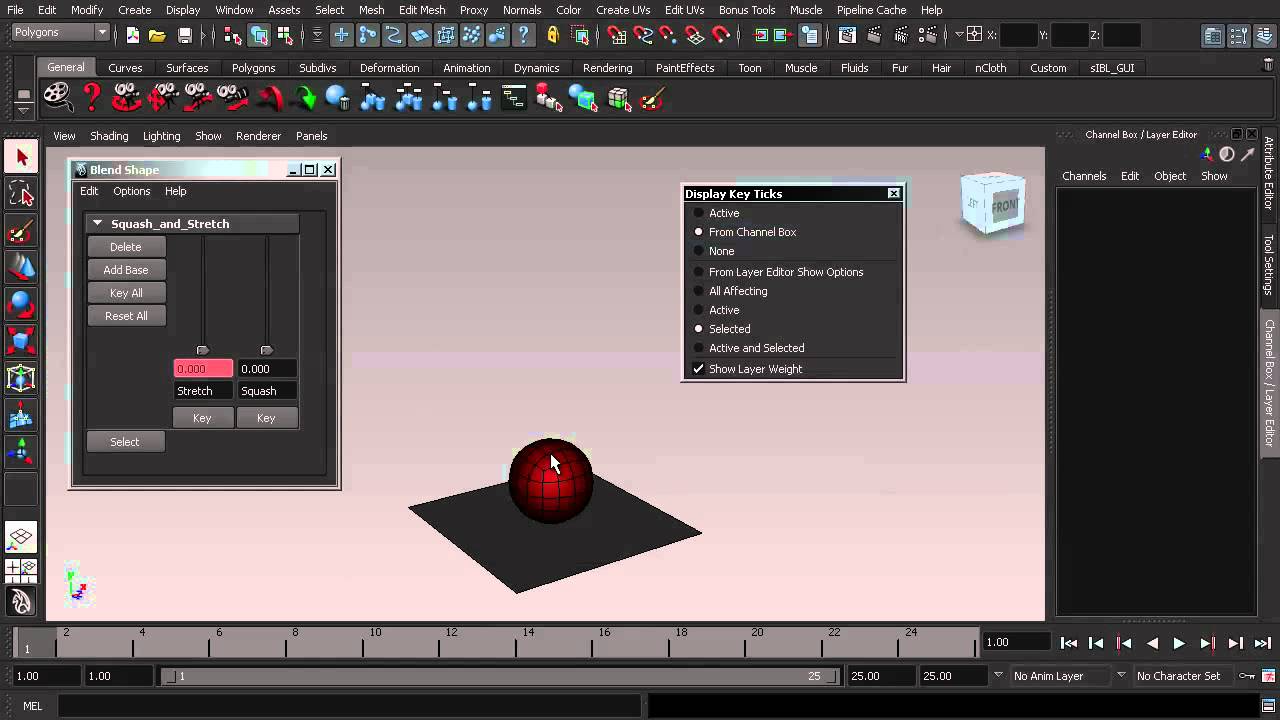Play the animation forwards

(1179, 644)
